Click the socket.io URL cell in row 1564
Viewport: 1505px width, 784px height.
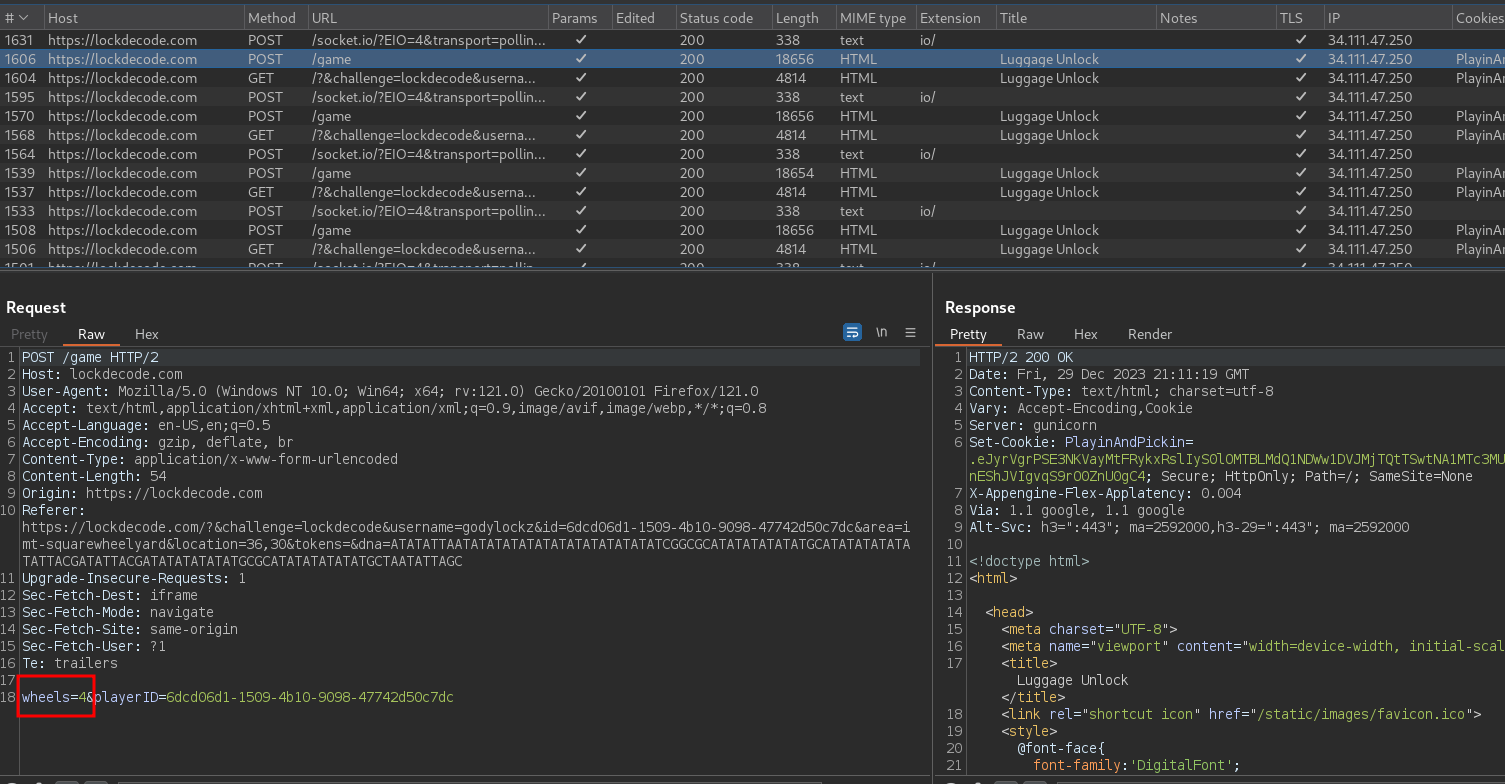(429, 154)
